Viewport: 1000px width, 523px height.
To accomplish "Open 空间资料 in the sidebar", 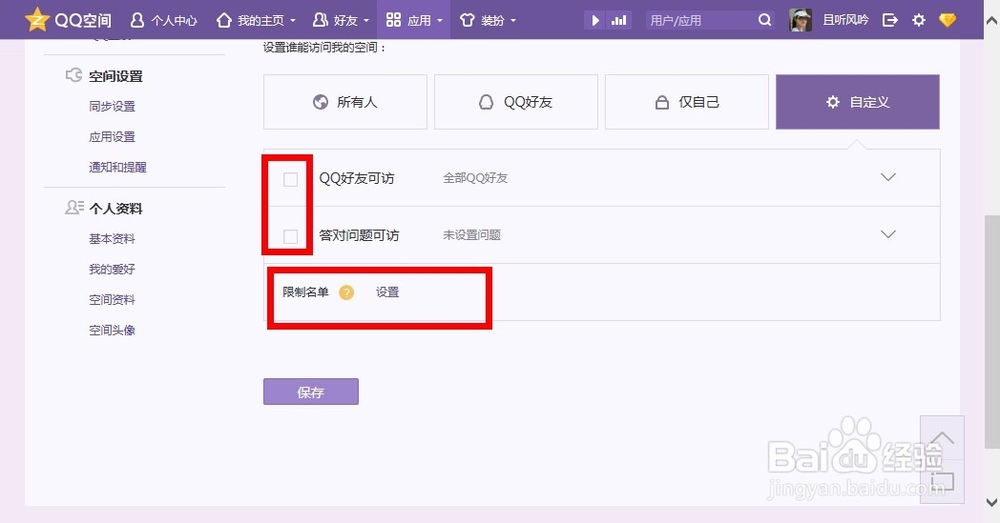I will pos(112,300).
